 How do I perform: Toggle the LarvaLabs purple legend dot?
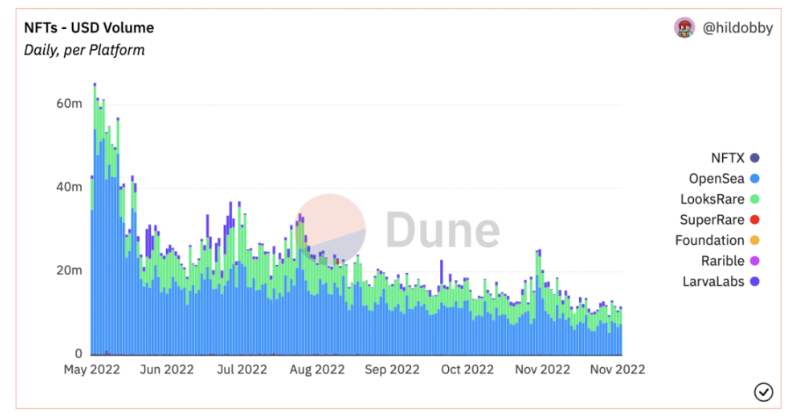(x=755, y=282)
